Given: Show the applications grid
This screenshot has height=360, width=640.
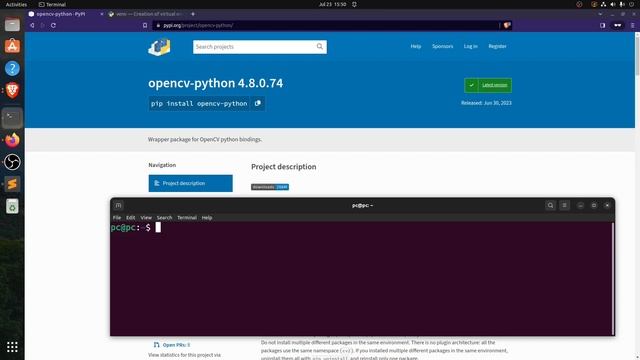Looking at the screenshot, I should [12, 347].
